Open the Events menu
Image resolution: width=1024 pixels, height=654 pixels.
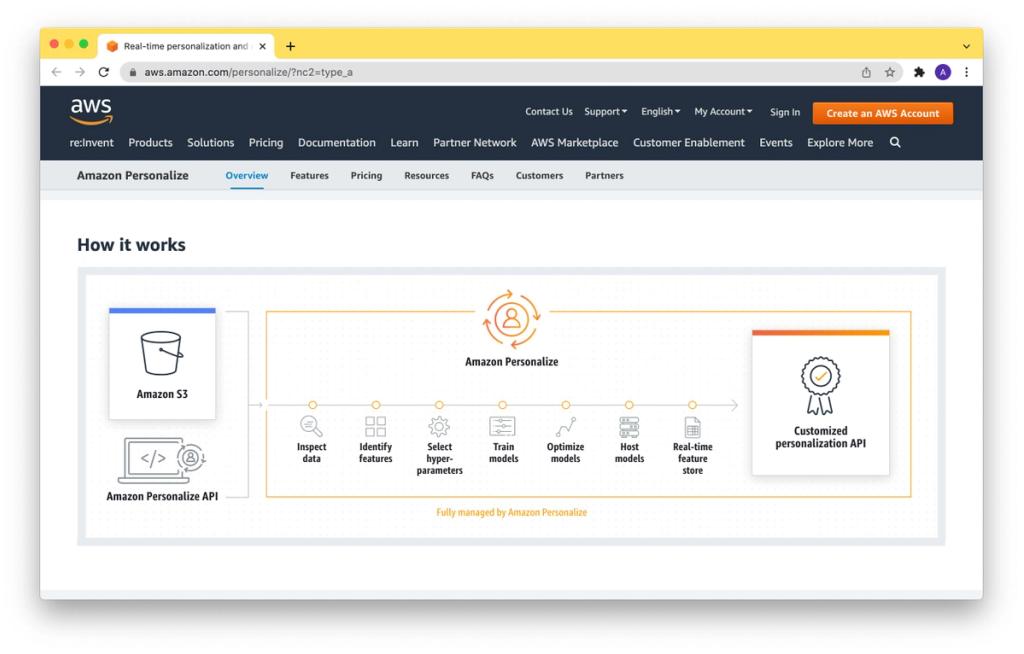click(x=776, y=142)
